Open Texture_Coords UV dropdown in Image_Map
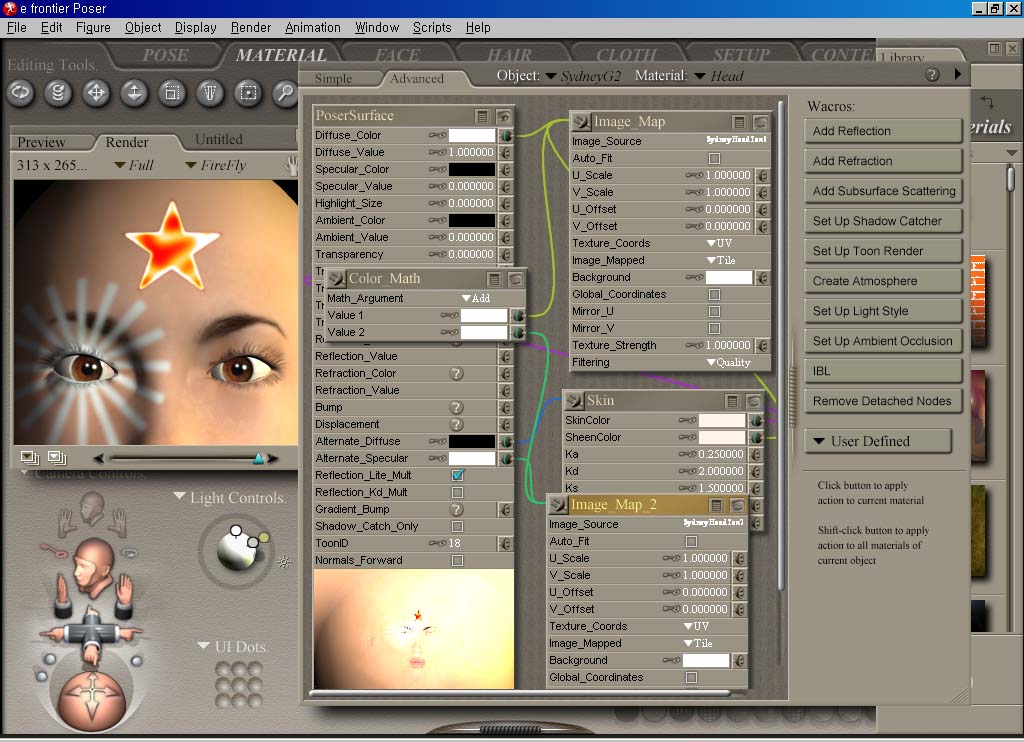1024x742 pixels. (719, 243)
